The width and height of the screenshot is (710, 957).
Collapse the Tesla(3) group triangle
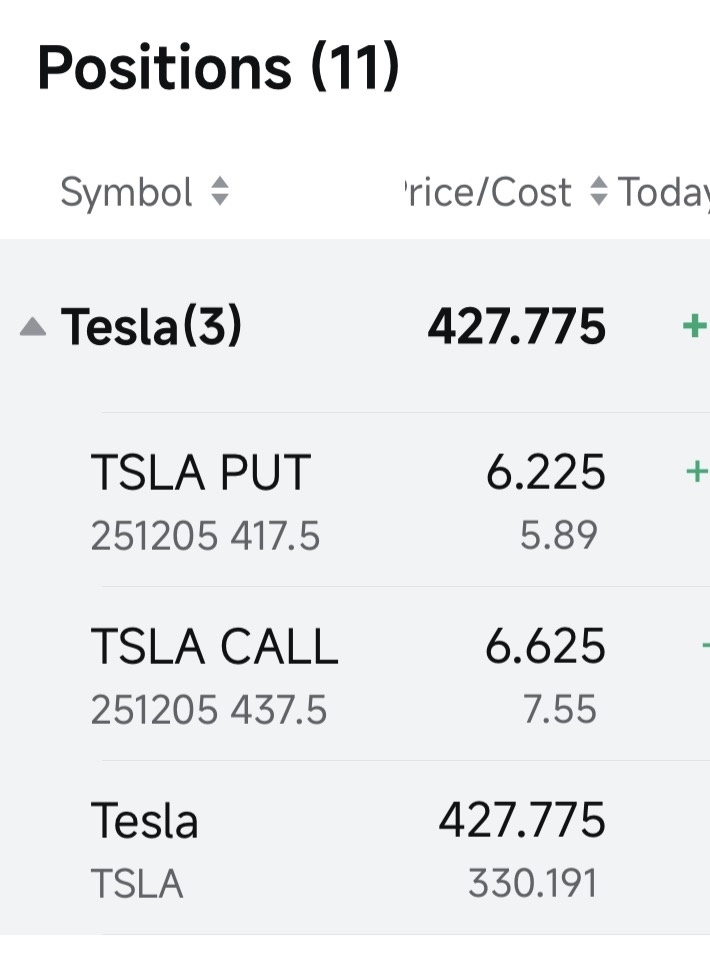click(33, 327)
